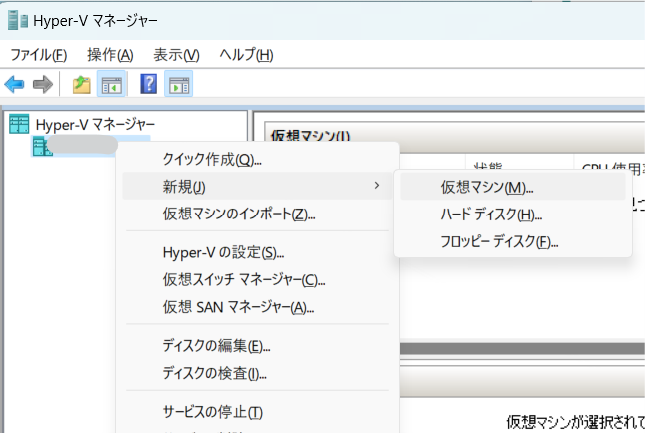
Task: Click the blue Back arrow toolbar icon
Action: pyautogui.click(x=14, y=84)
